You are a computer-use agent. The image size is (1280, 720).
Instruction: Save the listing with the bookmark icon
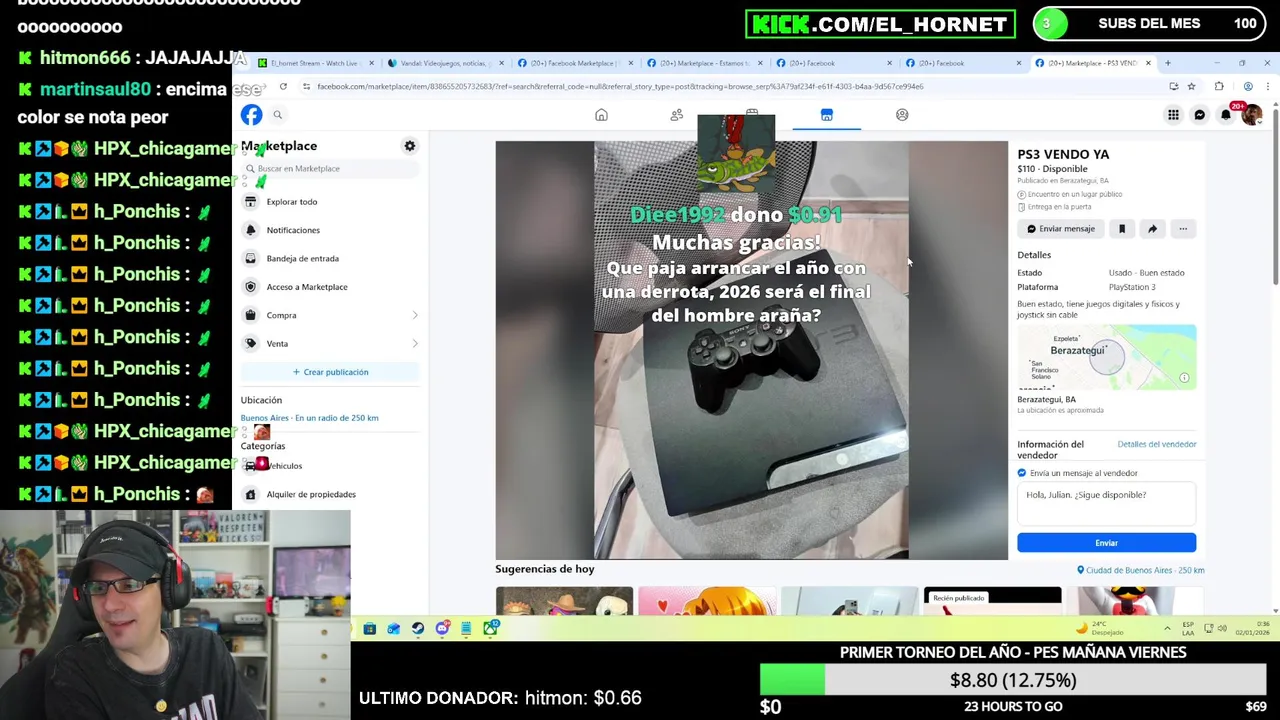[x=1122, y=229]
